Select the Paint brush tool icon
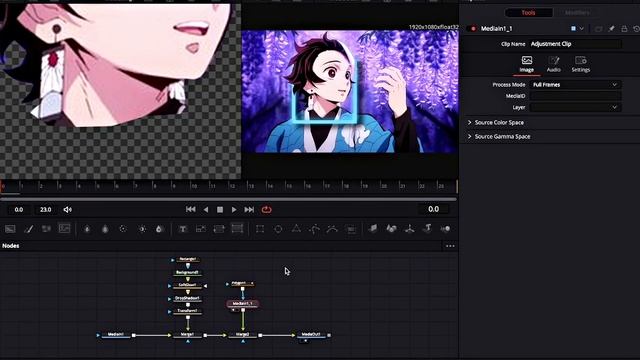The width and height of the screenshot is (640, 360). (x=29, y=229)
